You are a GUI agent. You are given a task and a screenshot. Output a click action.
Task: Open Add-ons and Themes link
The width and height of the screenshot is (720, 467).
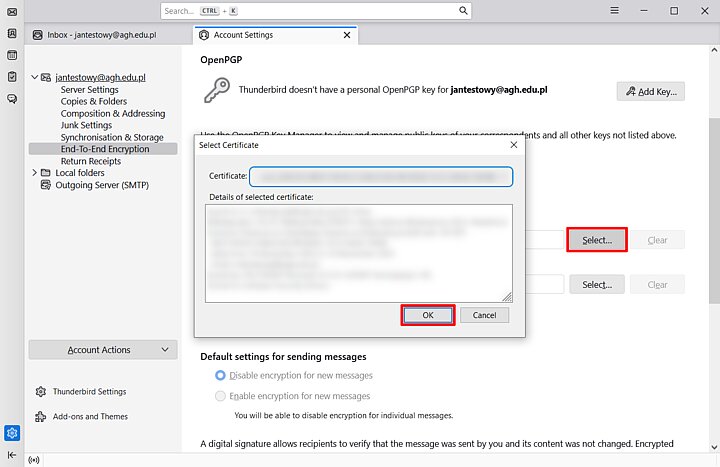coord(90,416)
